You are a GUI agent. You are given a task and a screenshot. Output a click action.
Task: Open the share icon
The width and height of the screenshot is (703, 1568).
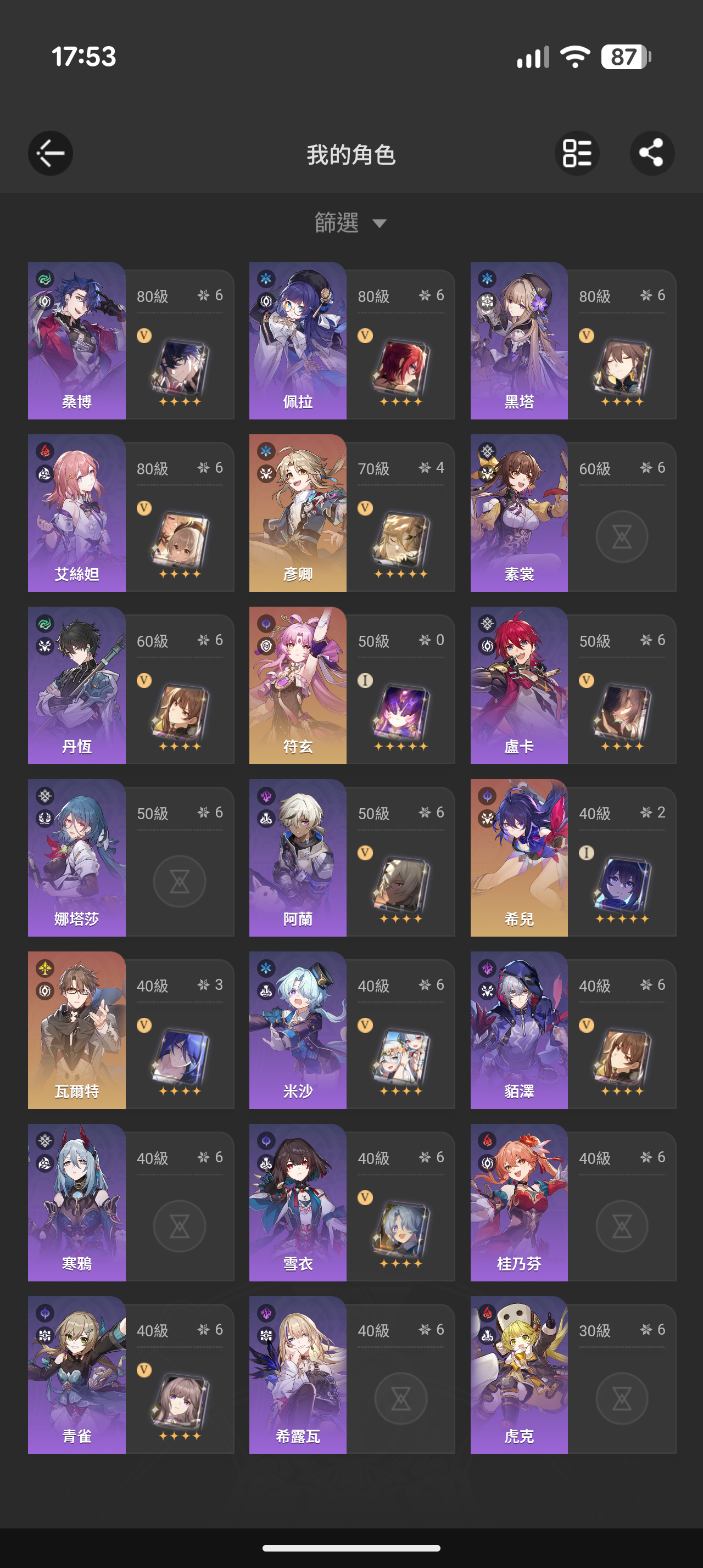(x=652, y=153)
